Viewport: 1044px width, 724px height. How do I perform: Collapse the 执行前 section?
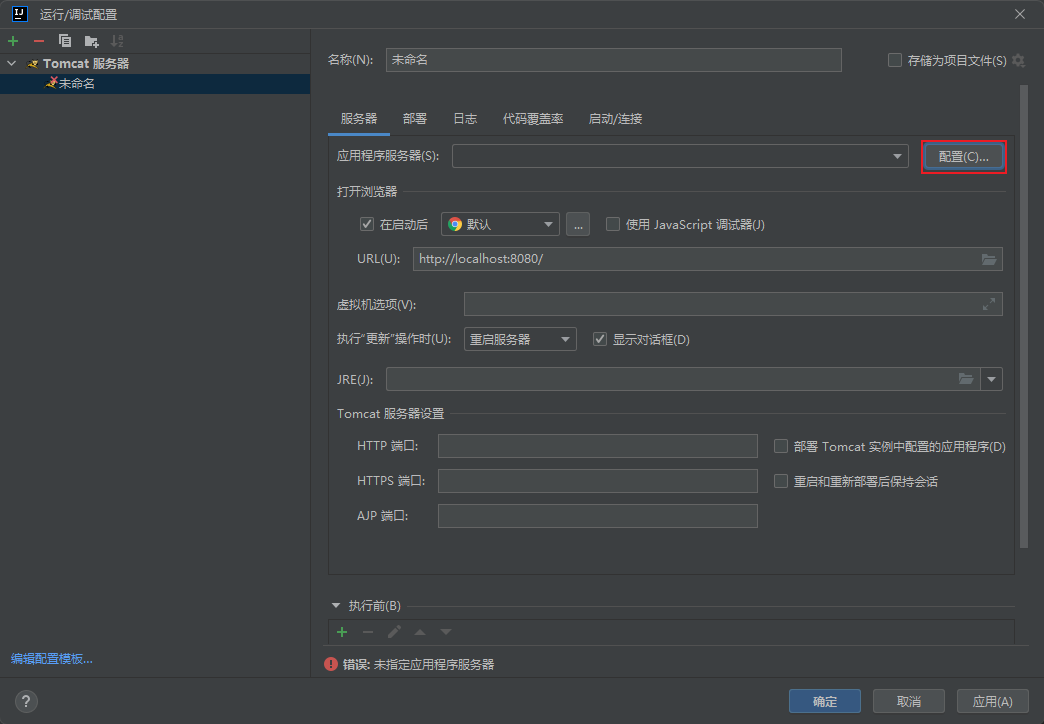pyautogui.click(x=336, y=605)
